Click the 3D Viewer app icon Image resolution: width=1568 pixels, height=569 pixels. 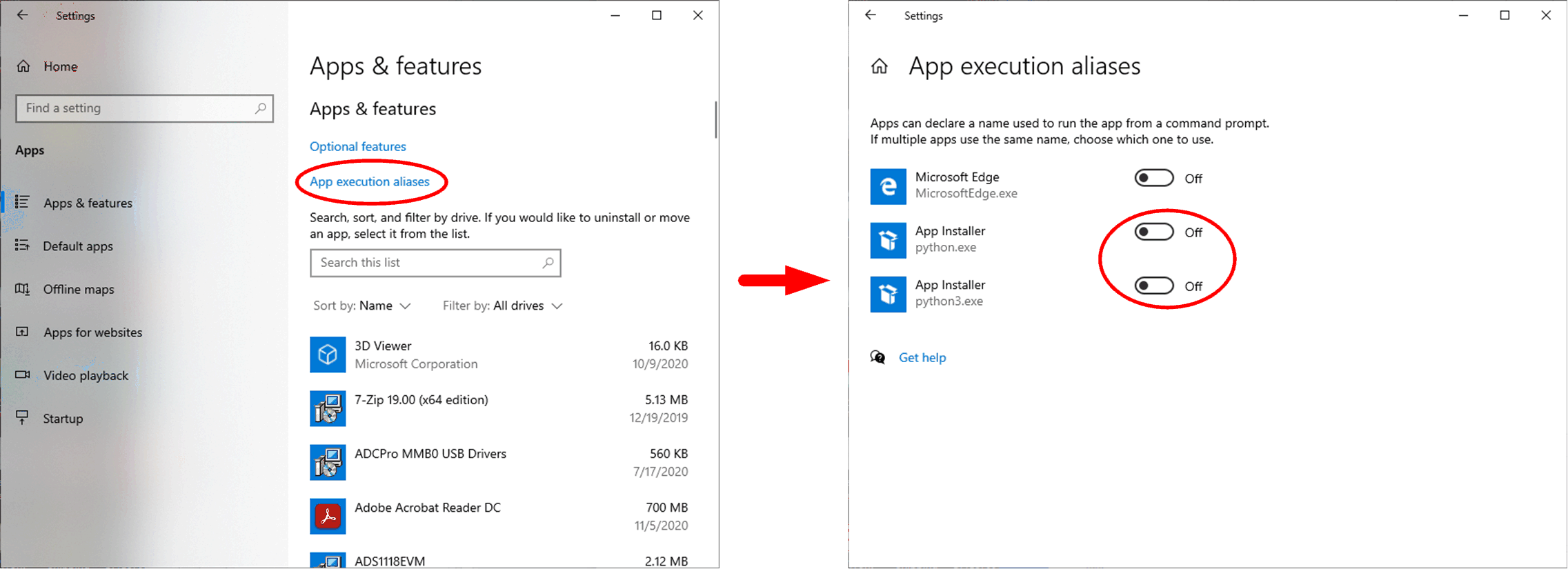pos(328,355)
